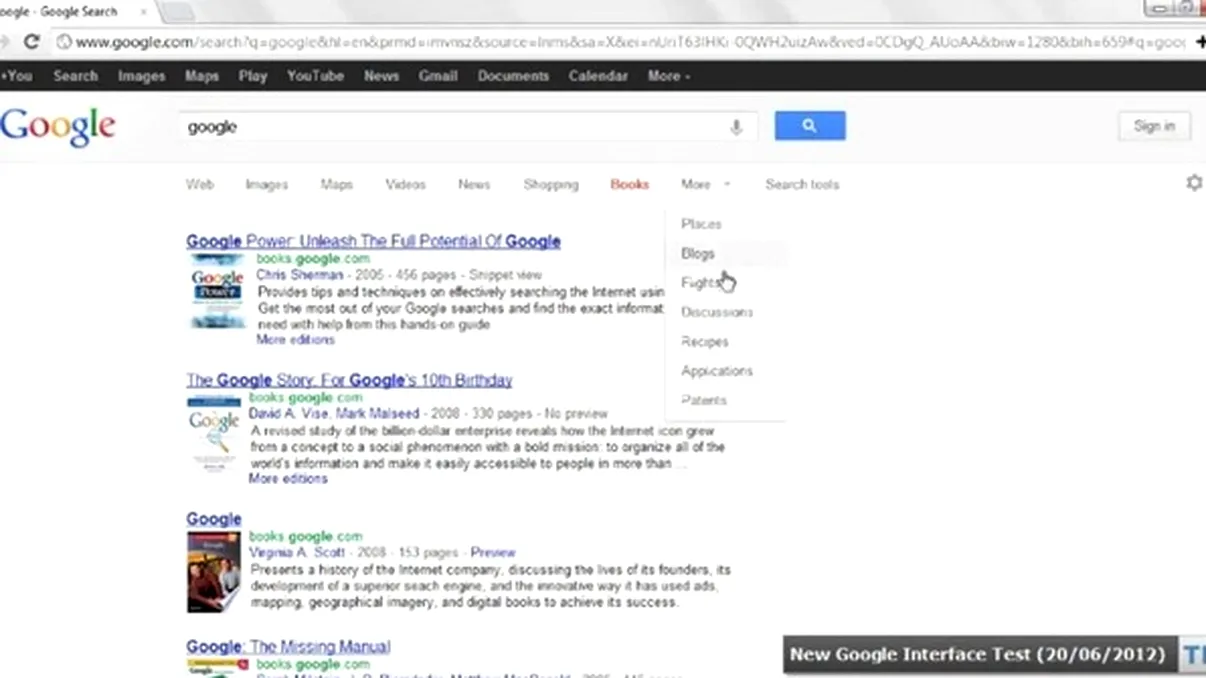Switch to the Web results tab

pyautogui.click(x=200, y=185)
